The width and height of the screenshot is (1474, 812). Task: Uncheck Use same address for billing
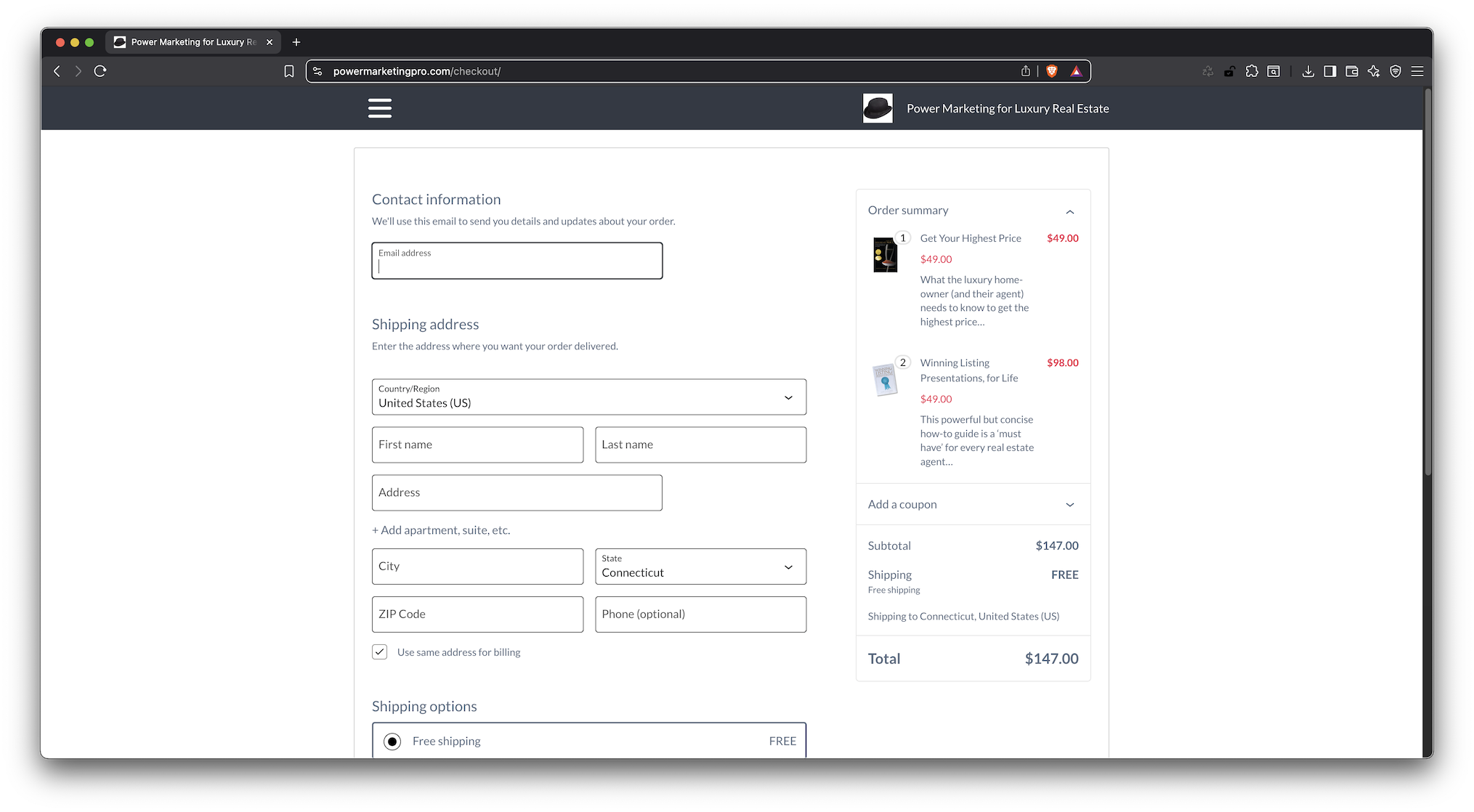[380, 652]
